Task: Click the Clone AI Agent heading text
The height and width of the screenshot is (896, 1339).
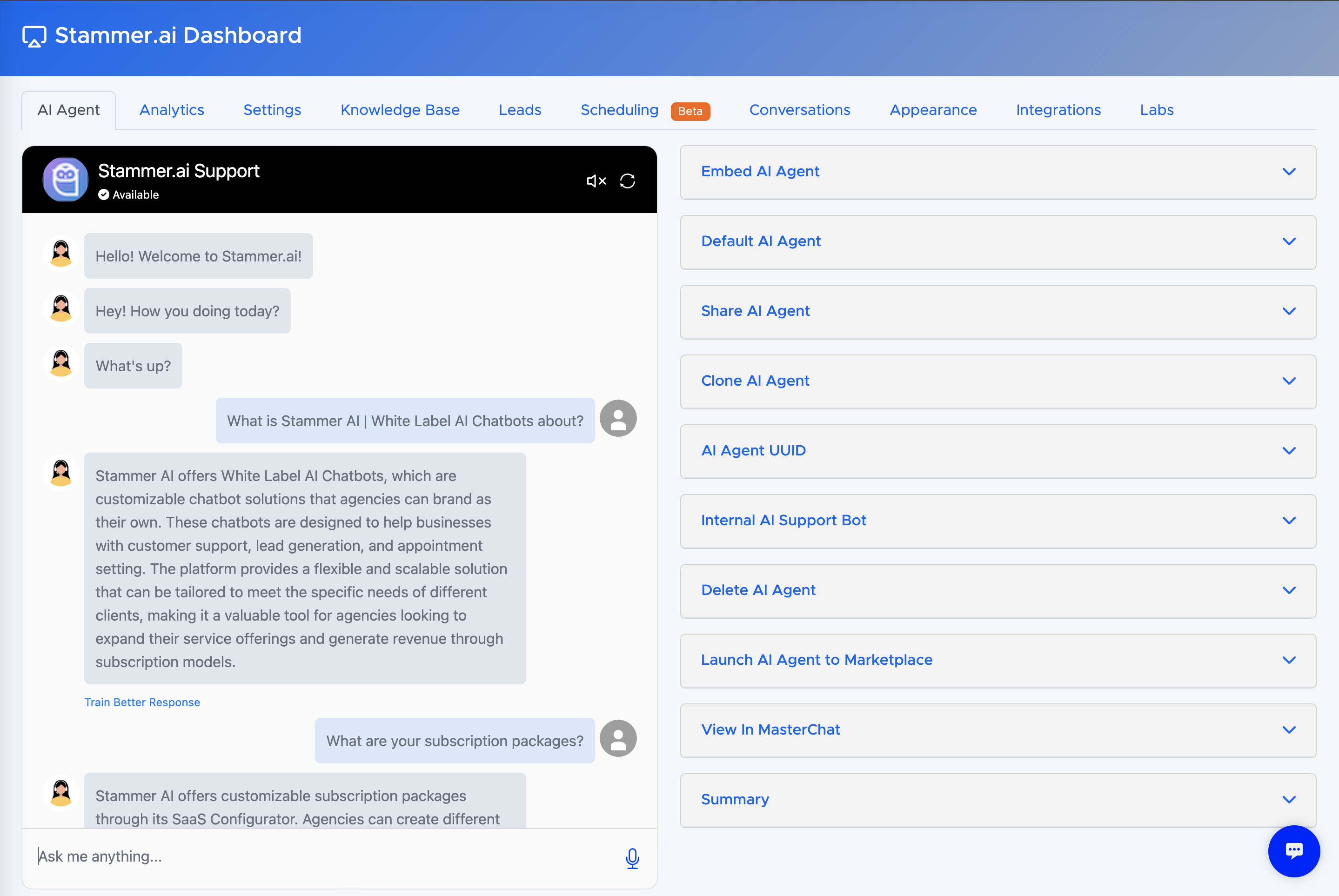Action: [x=755, y=381]
